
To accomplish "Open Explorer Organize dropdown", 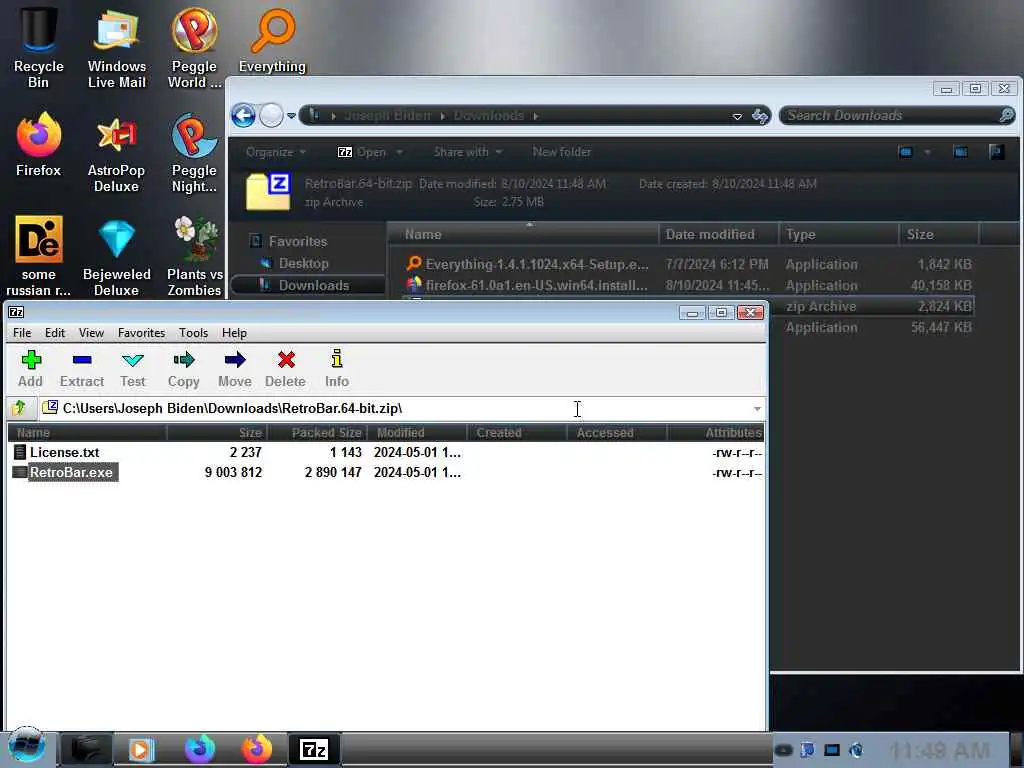I will 276,152.
